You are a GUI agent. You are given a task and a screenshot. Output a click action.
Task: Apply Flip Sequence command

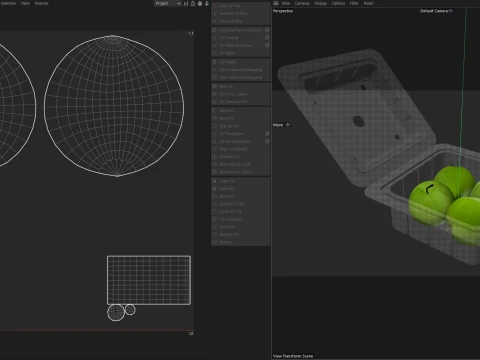[x=241, y=219]
